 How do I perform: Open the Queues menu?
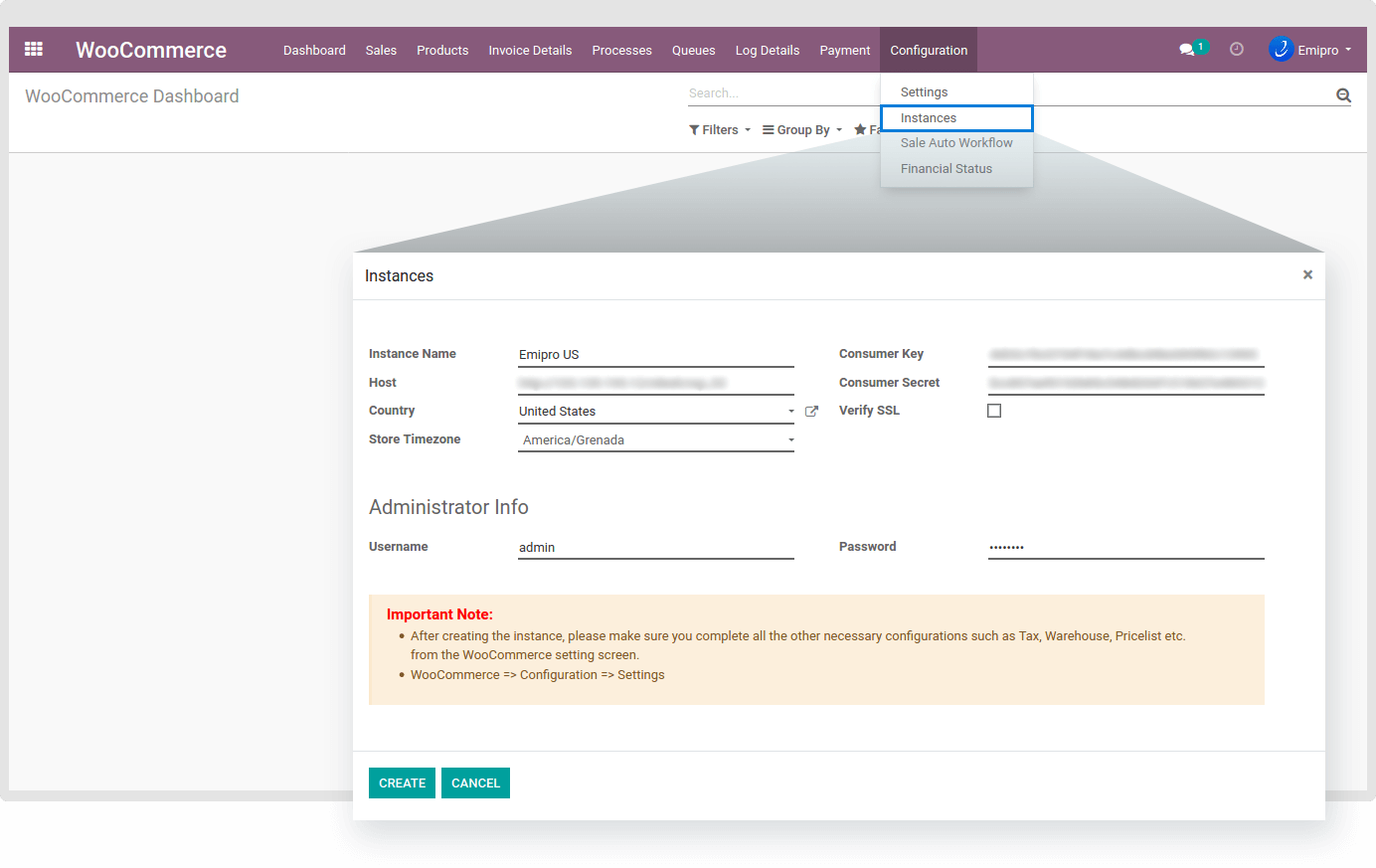tap(693, 50)
